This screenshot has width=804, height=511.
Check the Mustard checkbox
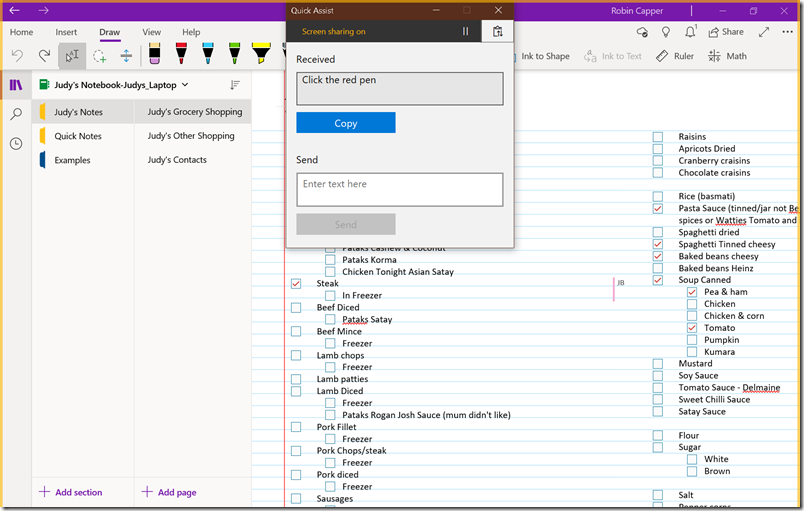(658, 364)
